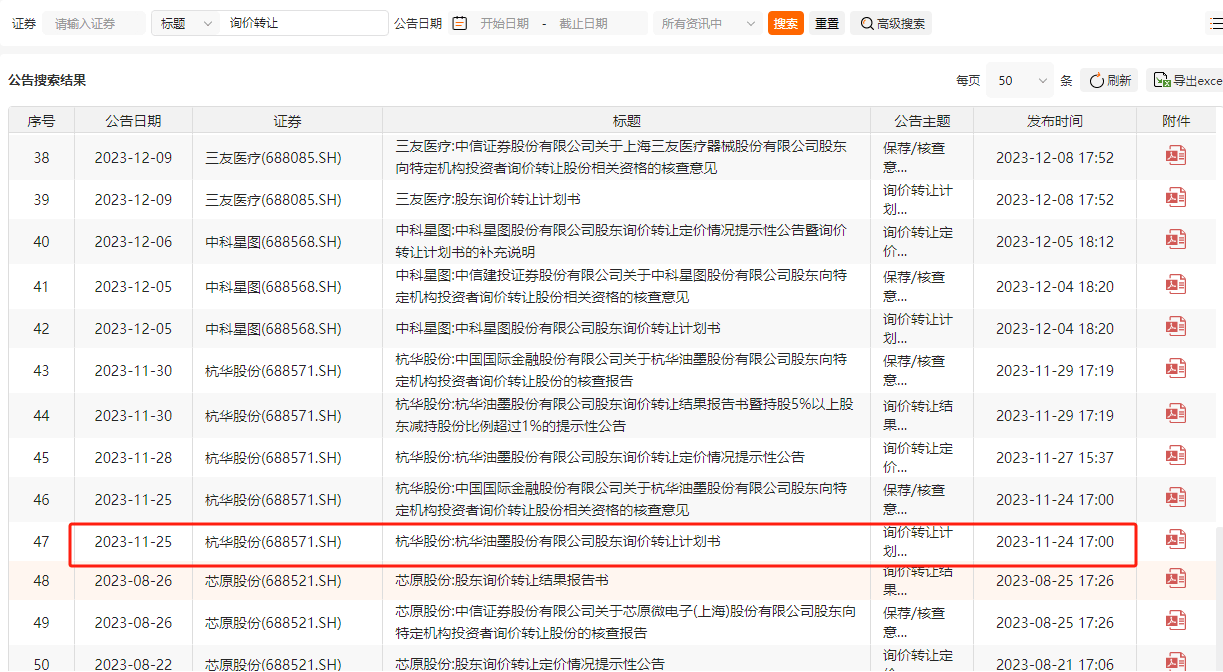Click publish time 2023-11-24 17:00 in row 47

(1055, 541)
